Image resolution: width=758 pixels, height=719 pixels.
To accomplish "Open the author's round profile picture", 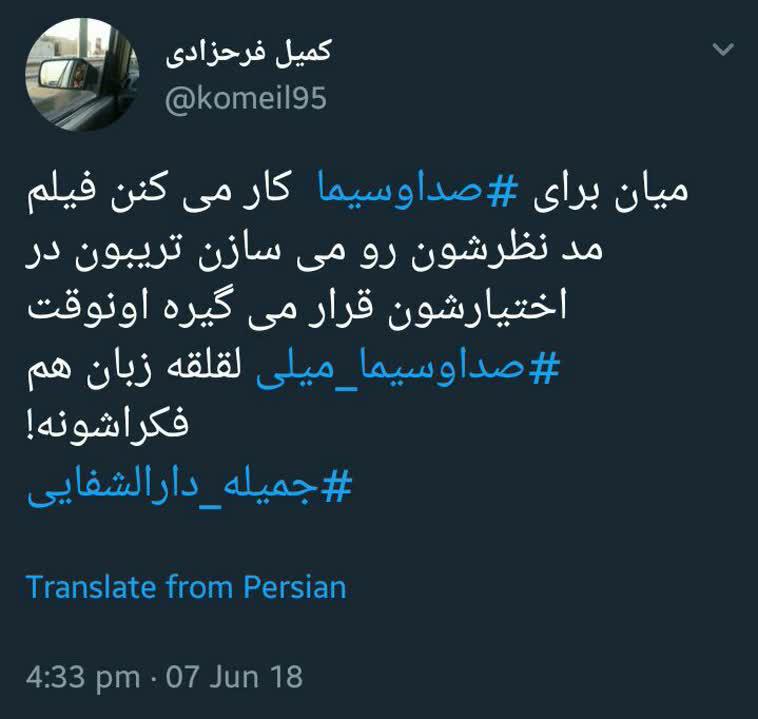I will [x=82, y=74].
